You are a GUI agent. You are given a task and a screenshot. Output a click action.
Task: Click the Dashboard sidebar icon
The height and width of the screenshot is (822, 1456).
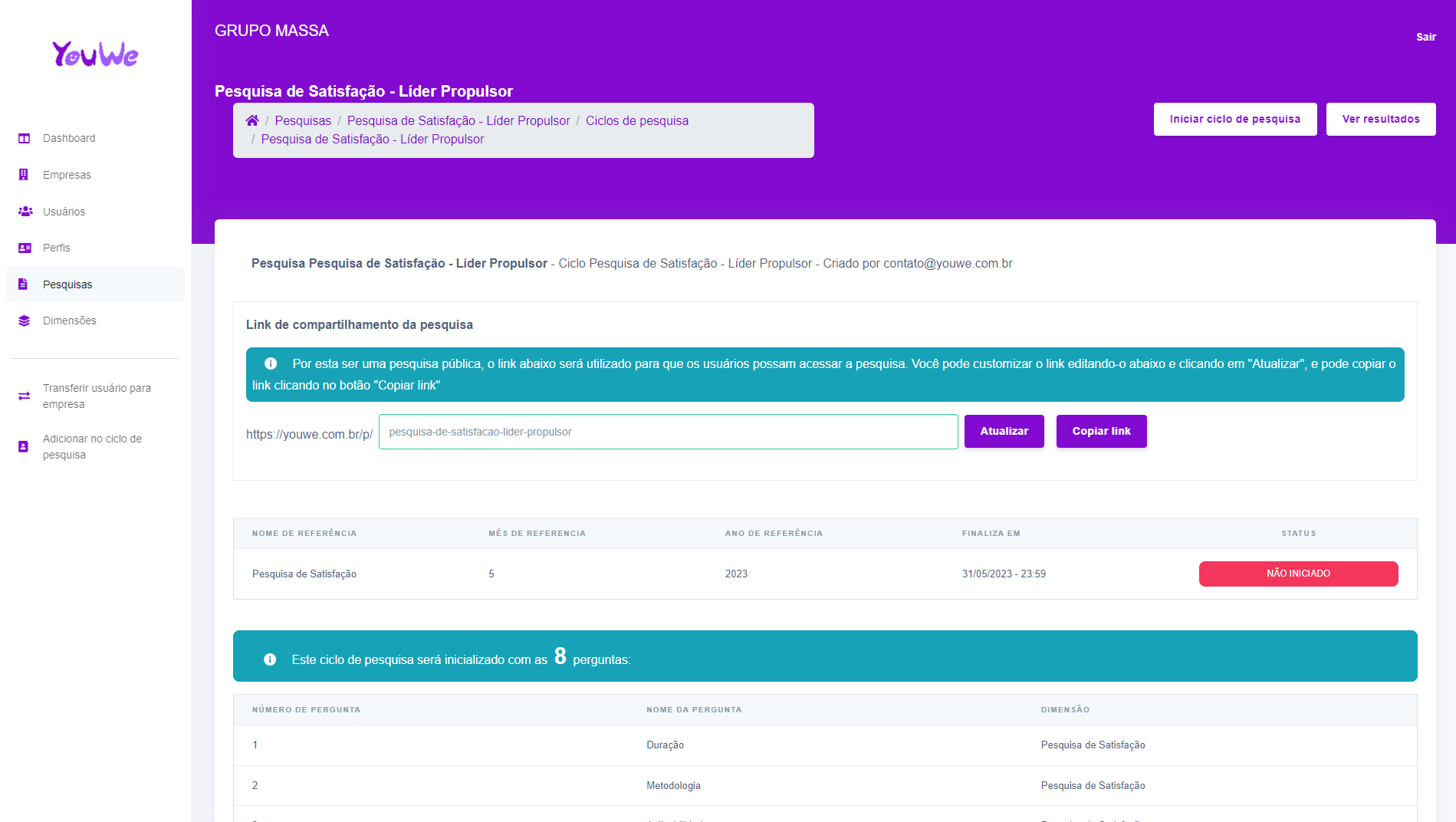pyautogui.click(x=25, y=139)
